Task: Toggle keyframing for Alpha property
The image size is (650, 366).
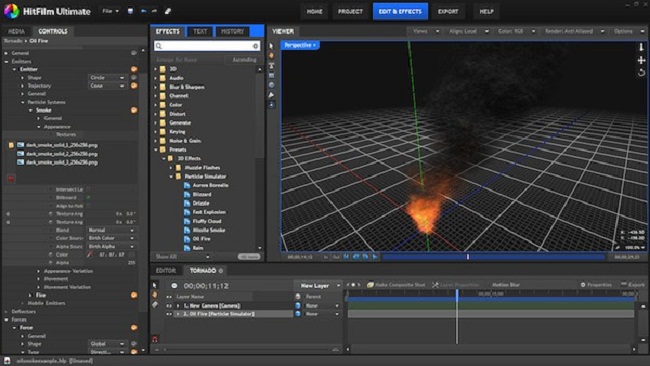Action: coord(51,263)
